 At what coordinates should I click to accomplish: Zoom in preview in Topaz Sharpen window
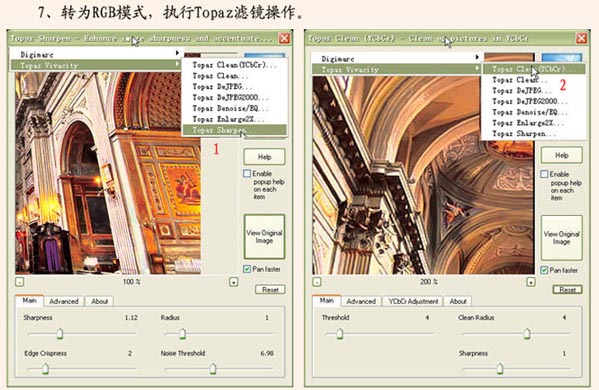coord(233,282)
